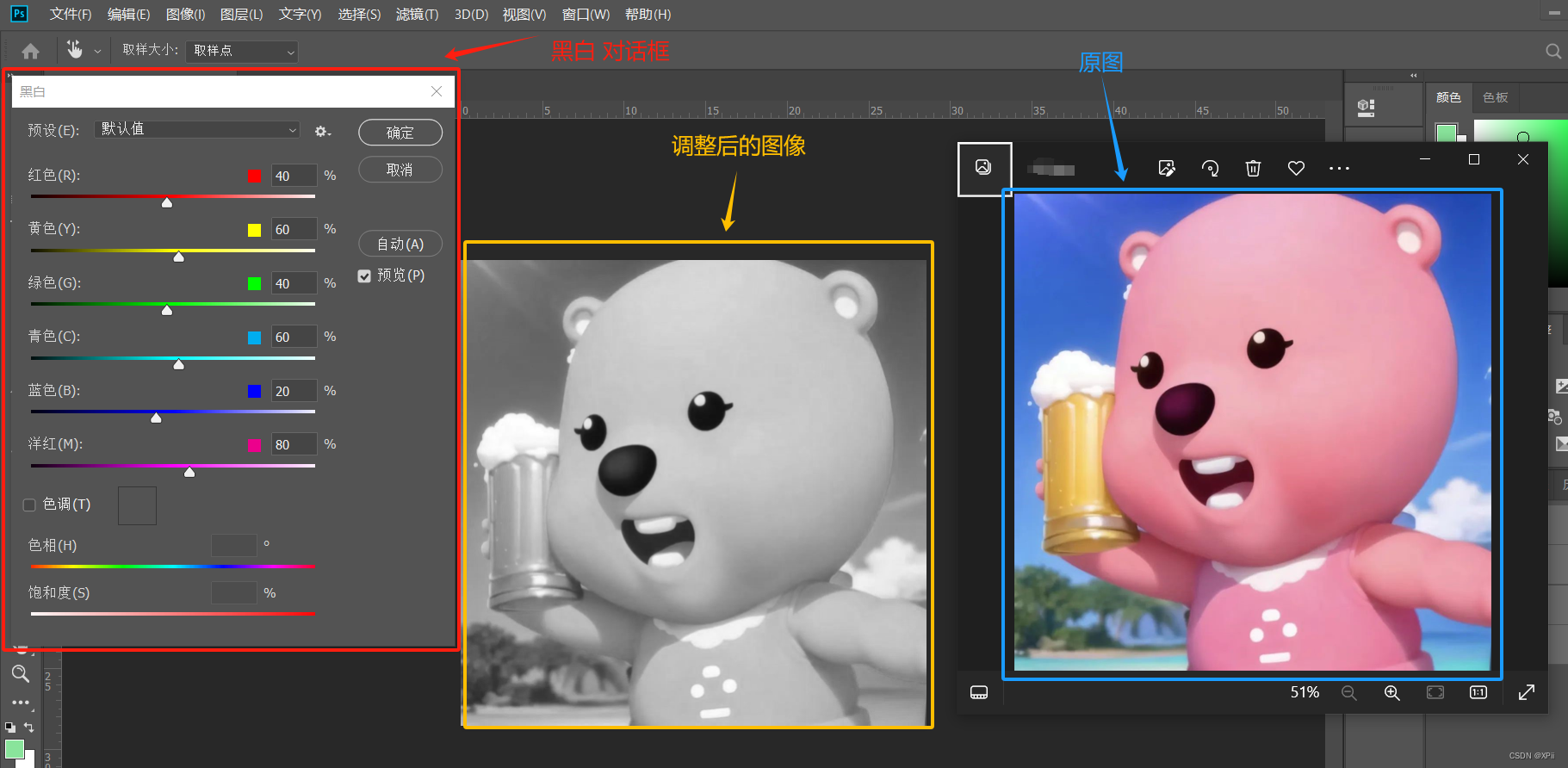This screenshot has width=1568, height=768.
Task: Expand hand tool preset picker arrow
Action: coord(97,52)
